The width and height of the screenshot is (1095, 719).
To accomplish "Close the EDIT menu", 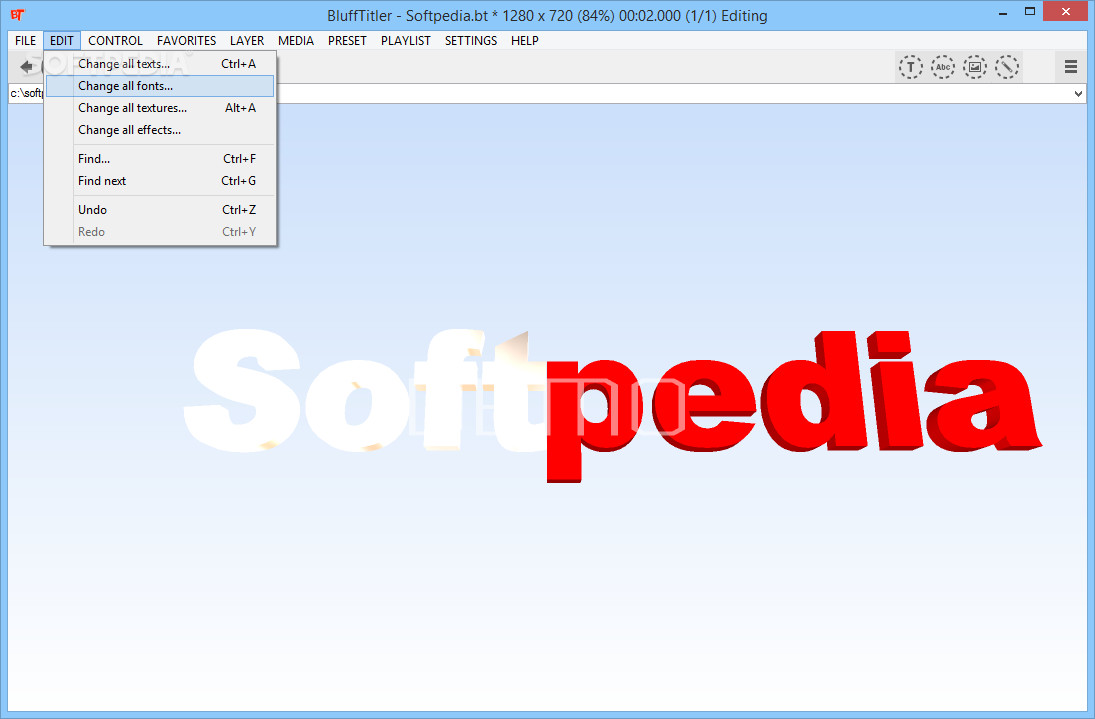I will pyautogui.click(x=61, y=40).
